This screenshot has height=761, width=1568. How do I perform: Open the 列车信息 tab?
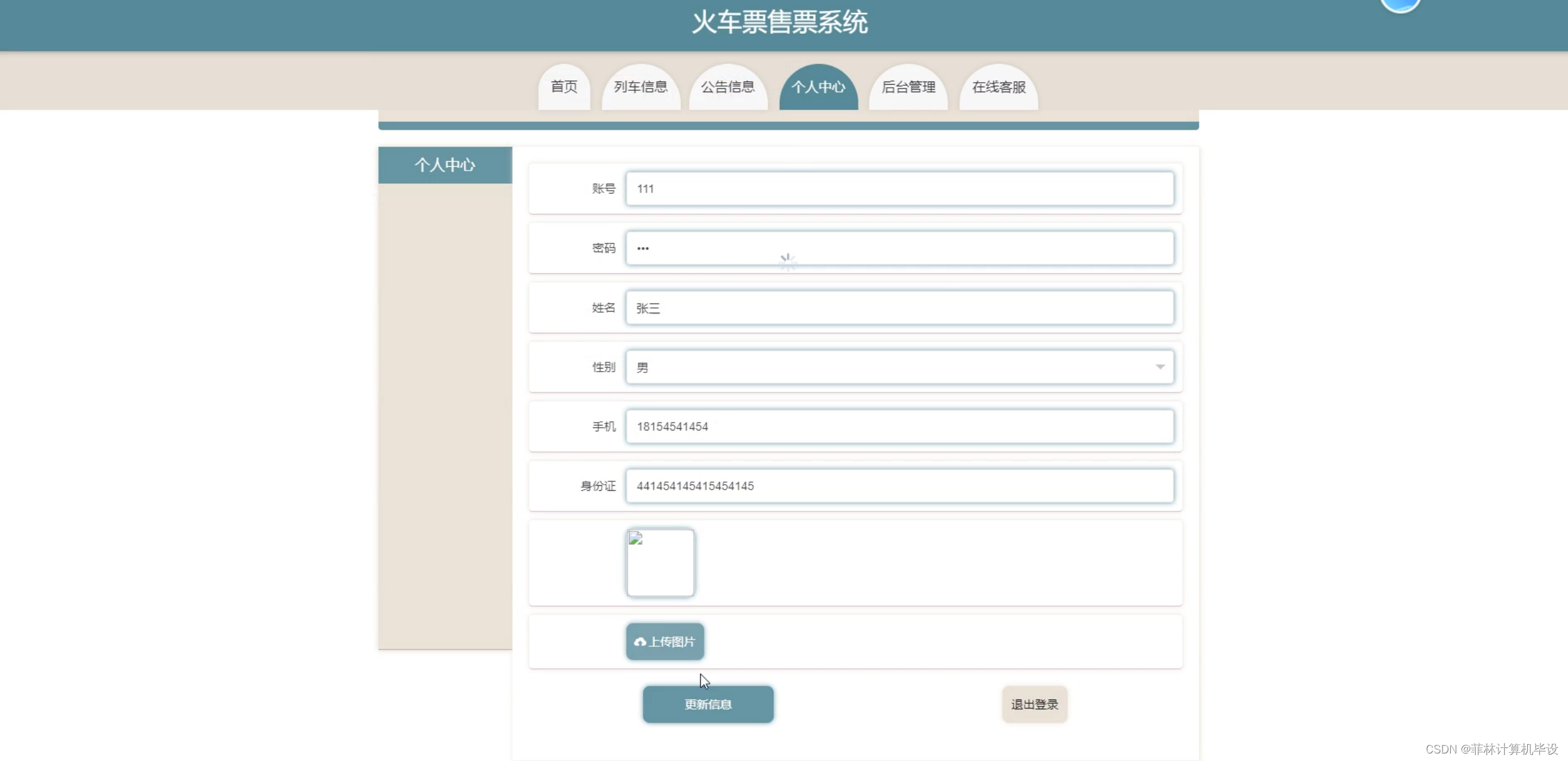pos(640,88)
